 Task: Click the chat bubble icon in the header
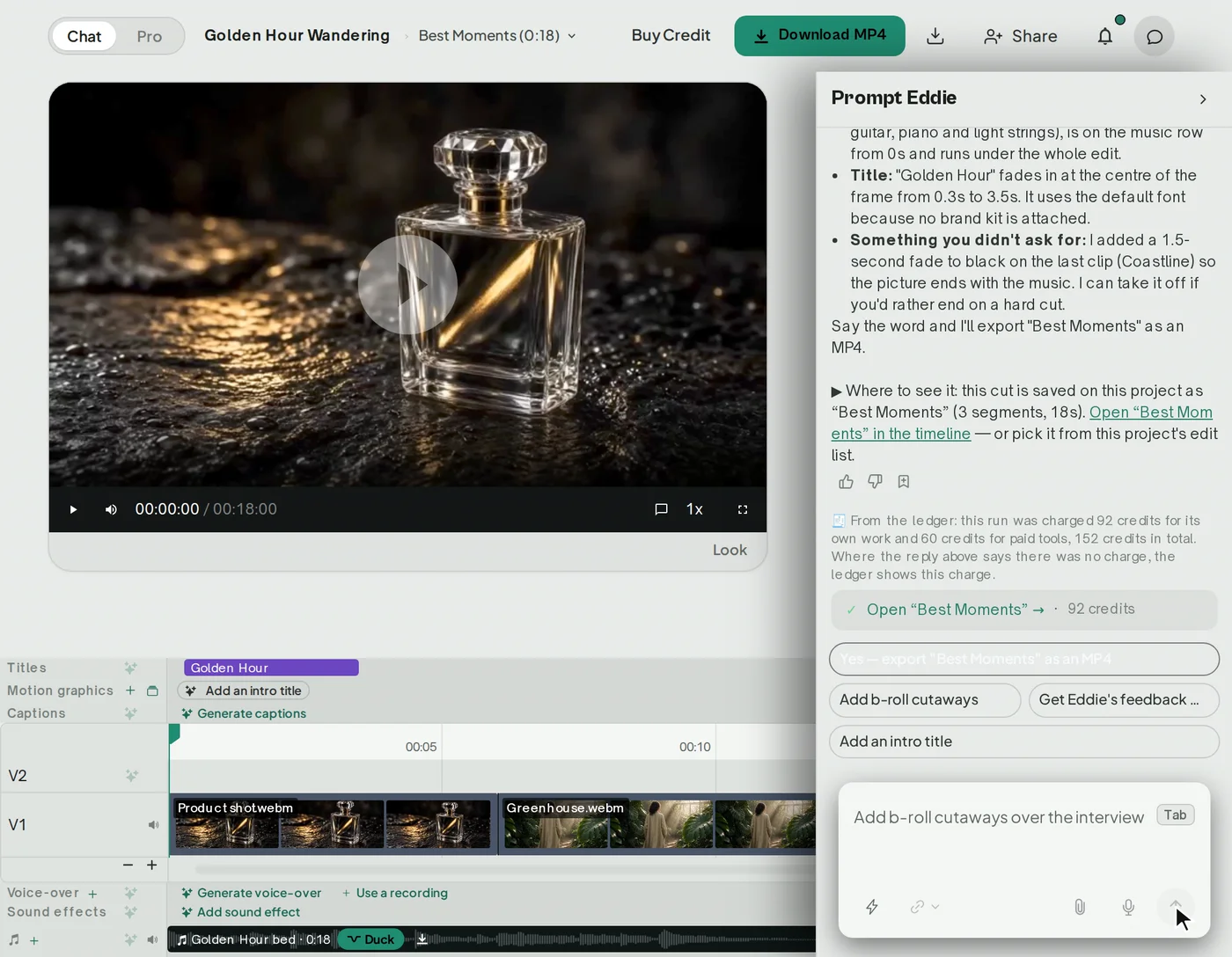[1155, 37]
